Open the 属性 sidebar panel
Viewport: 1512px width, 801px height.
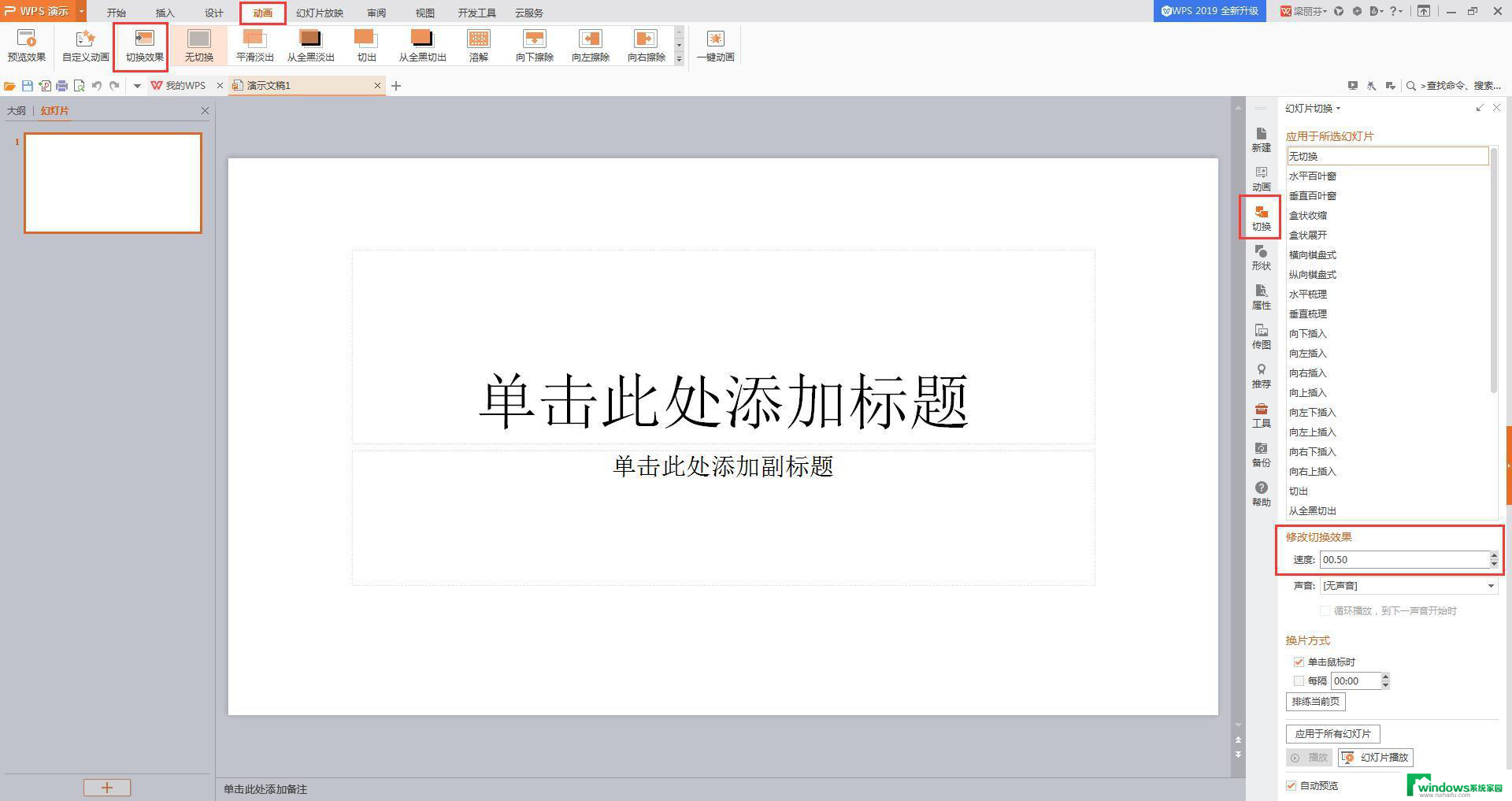pyautogui.click(x=1261, y=297)
